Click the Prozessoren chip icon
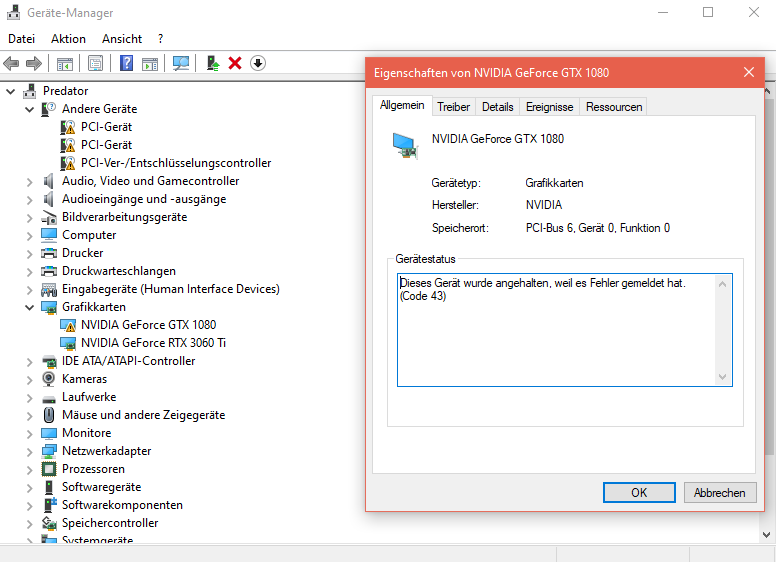Viewport: 776px width, 562px height. point(48,469)
